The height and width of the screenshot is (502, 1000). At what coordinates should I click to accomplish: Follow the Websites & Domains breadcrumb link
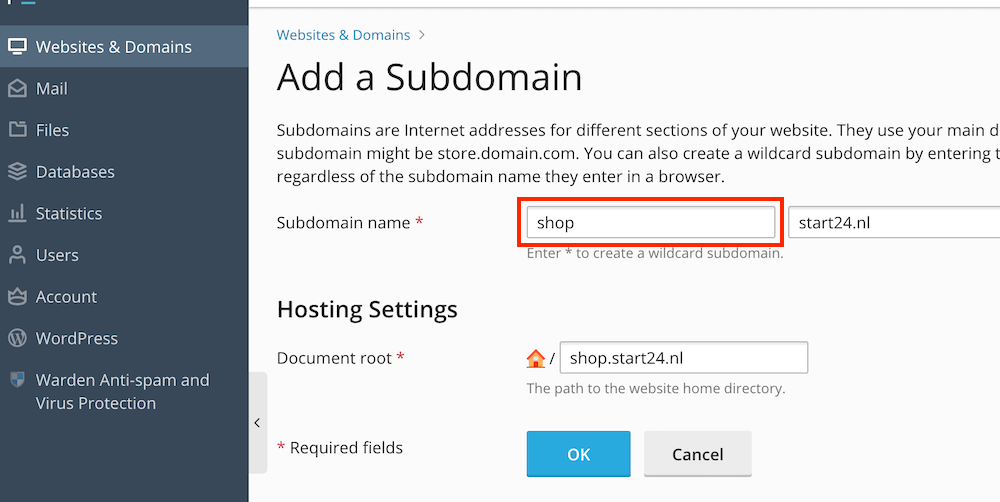343,35
